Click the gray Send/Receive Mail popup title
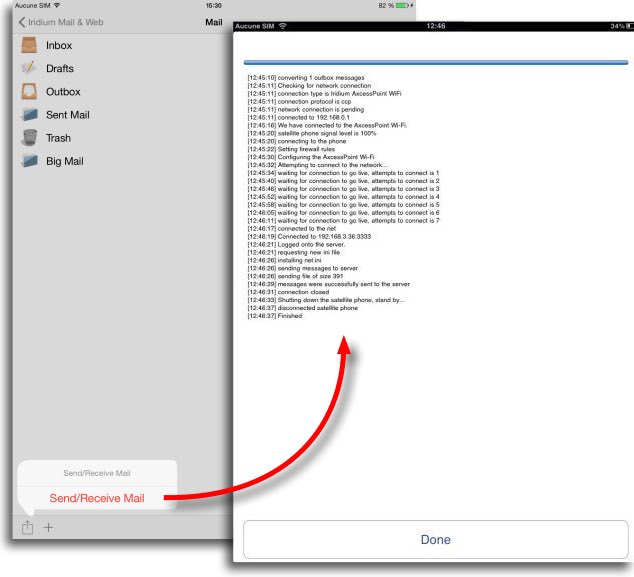The image size is (634, 577). tap(97, 473)
